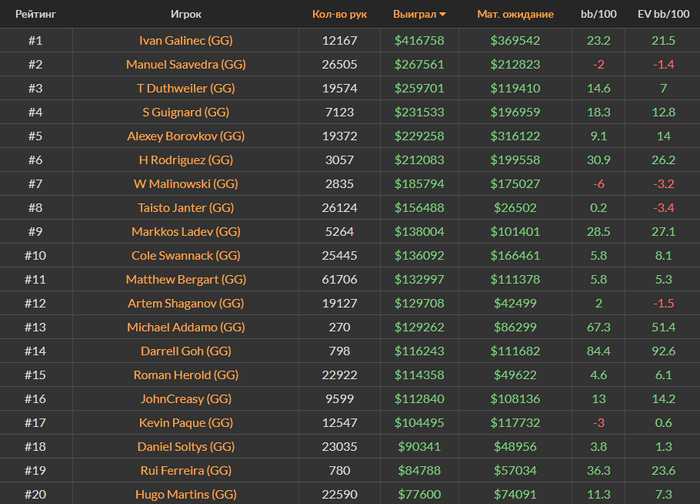Open Manuel Saavedra player link

click(186, 64)
